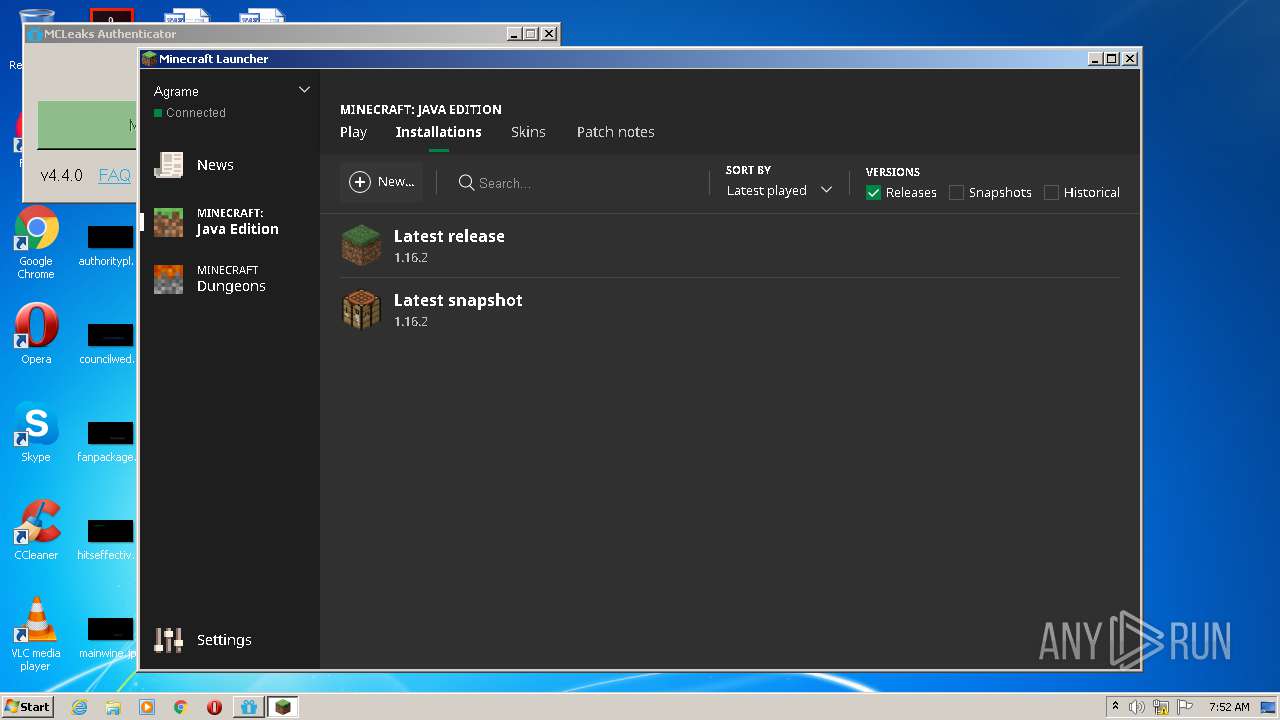Open launcher Settings

point(204,640)
